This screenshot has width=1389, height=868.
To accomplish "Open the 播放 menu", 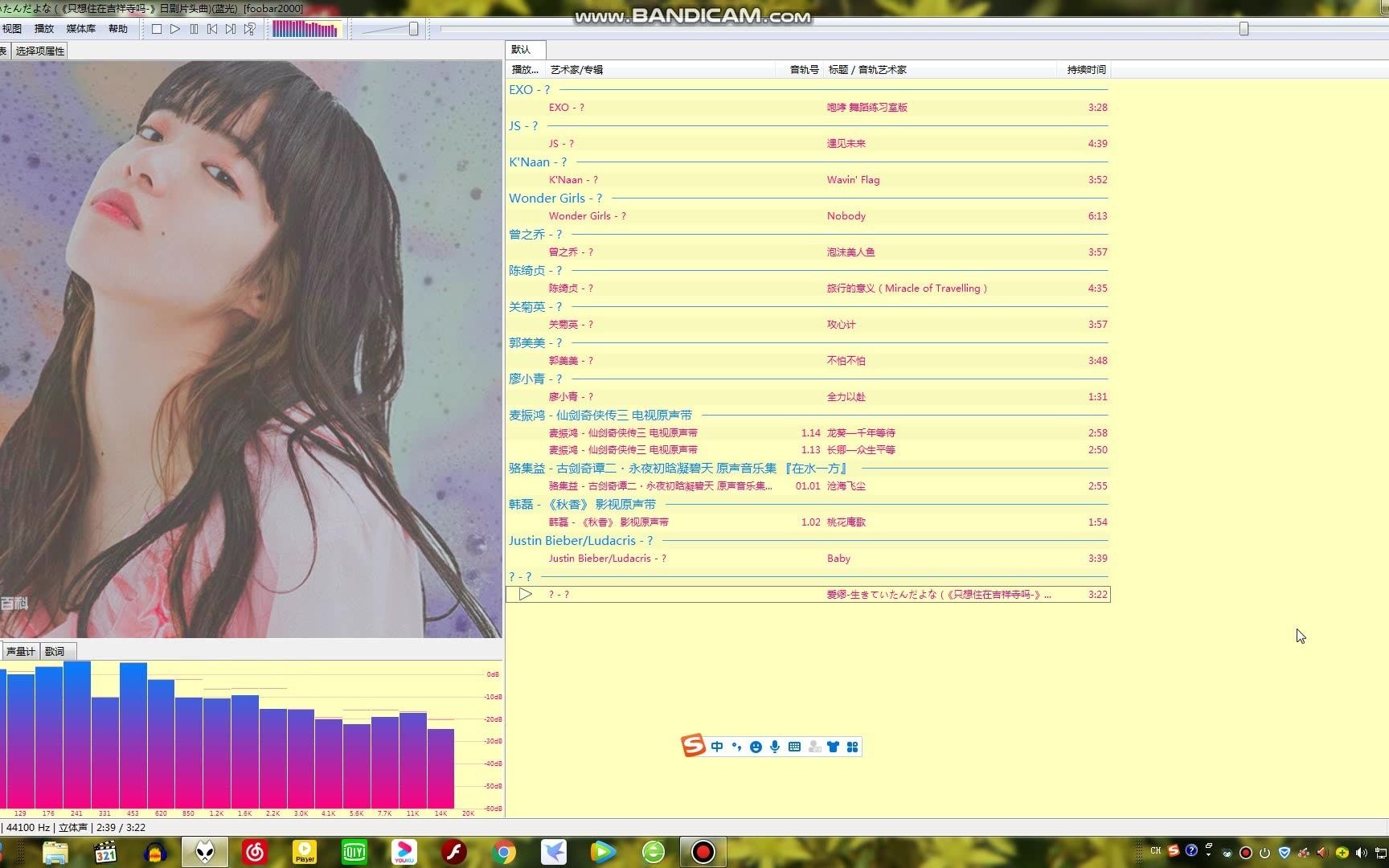I will [x=43, y=28].
